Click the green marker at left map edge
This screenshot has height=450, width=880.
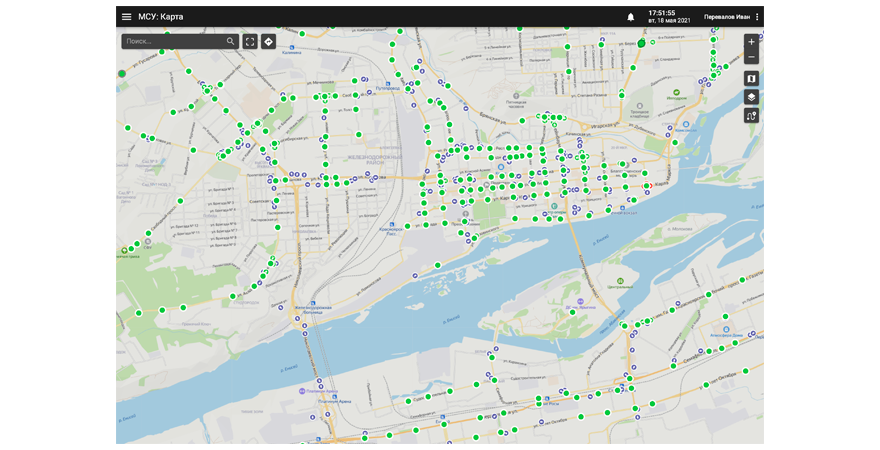pyautogui.click(x=121, y=73)
